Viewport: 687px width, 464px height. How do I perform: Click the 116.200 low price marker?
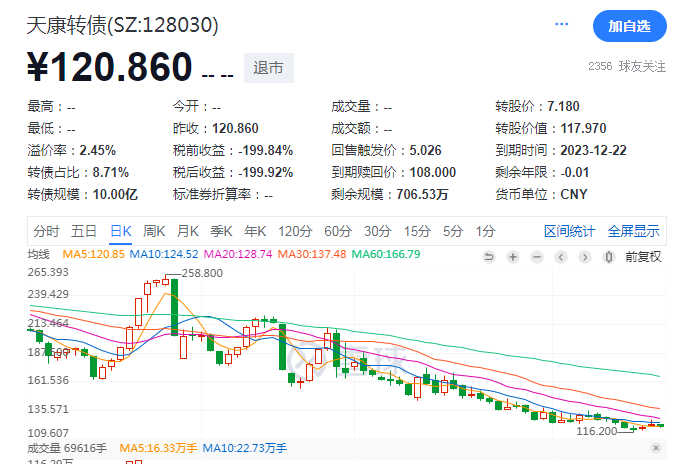[597, 431]
